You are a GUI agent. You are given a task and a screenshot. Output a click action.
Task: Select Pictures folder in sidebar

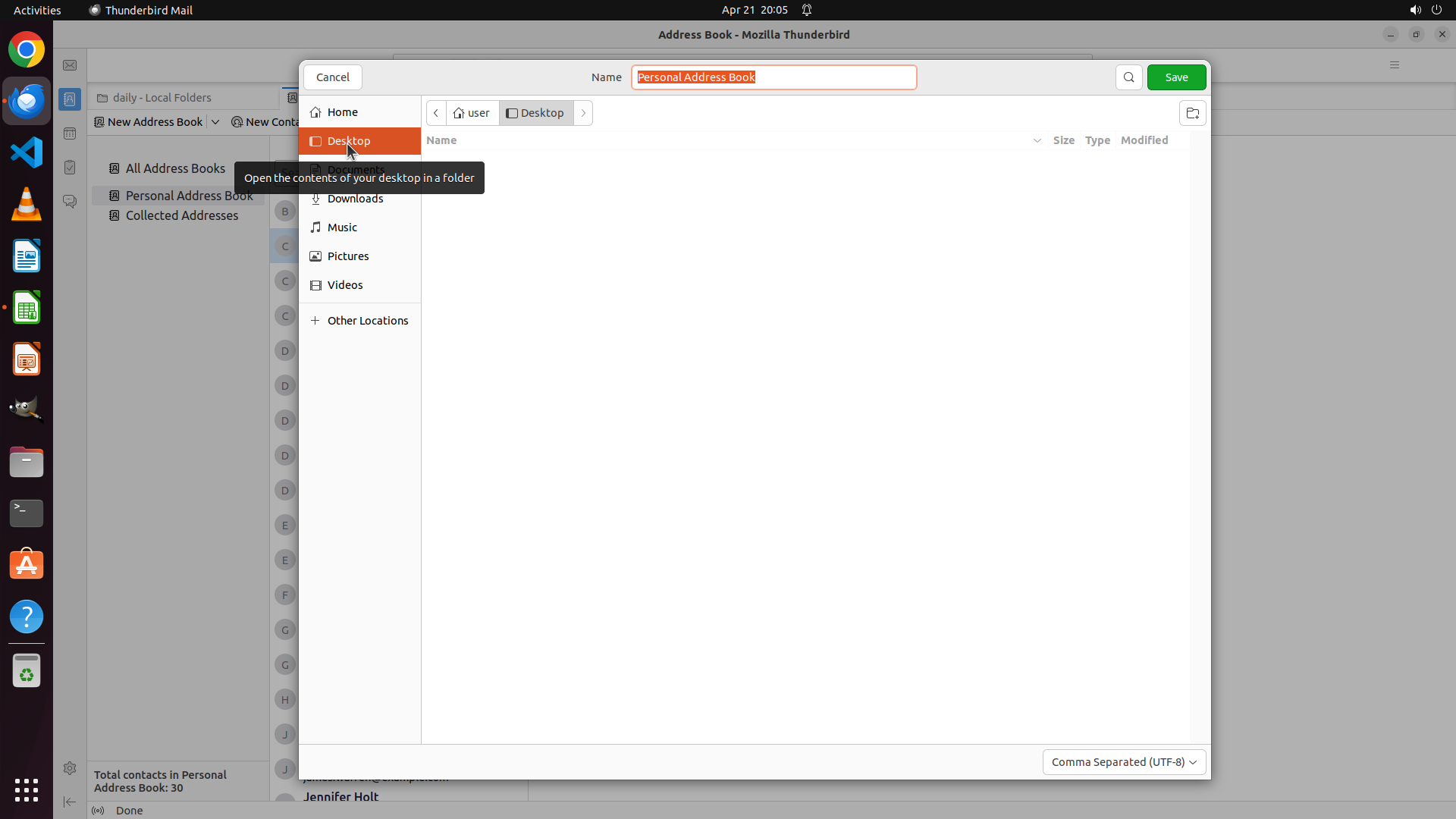pyautogui.click(x=348, y=256)
